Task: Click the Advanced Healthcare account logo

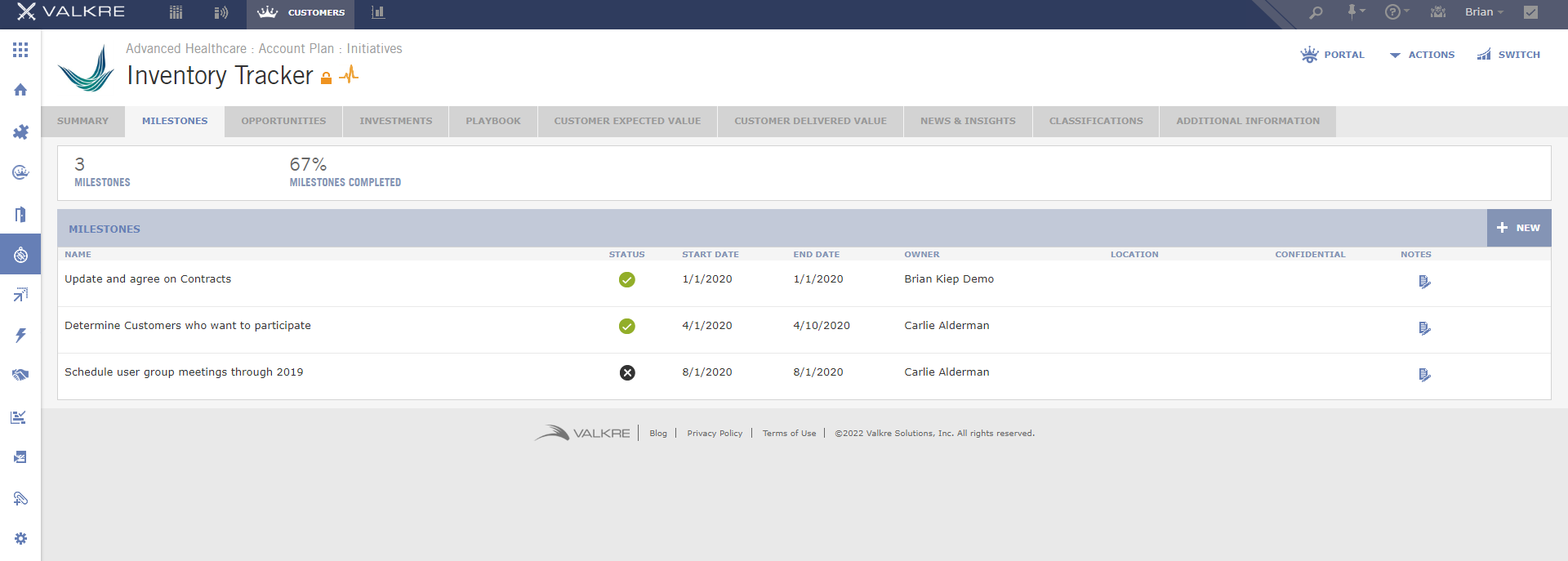Action: click(87, 68)
